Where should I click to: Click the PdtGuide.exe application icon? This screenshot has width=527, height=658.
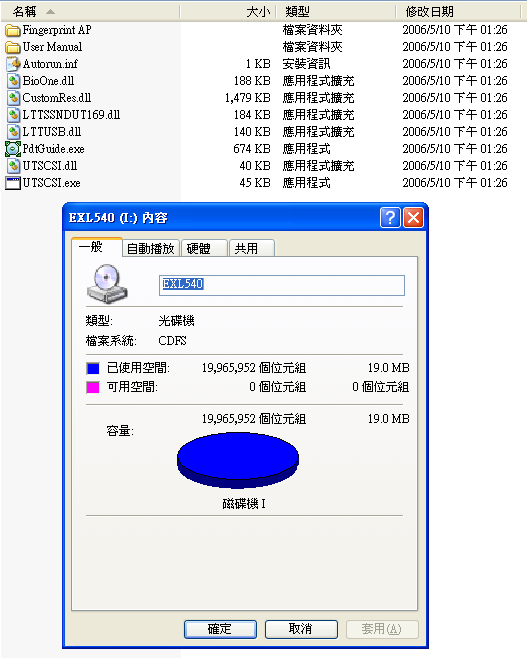pyautogui.click(x=13, y=149)
